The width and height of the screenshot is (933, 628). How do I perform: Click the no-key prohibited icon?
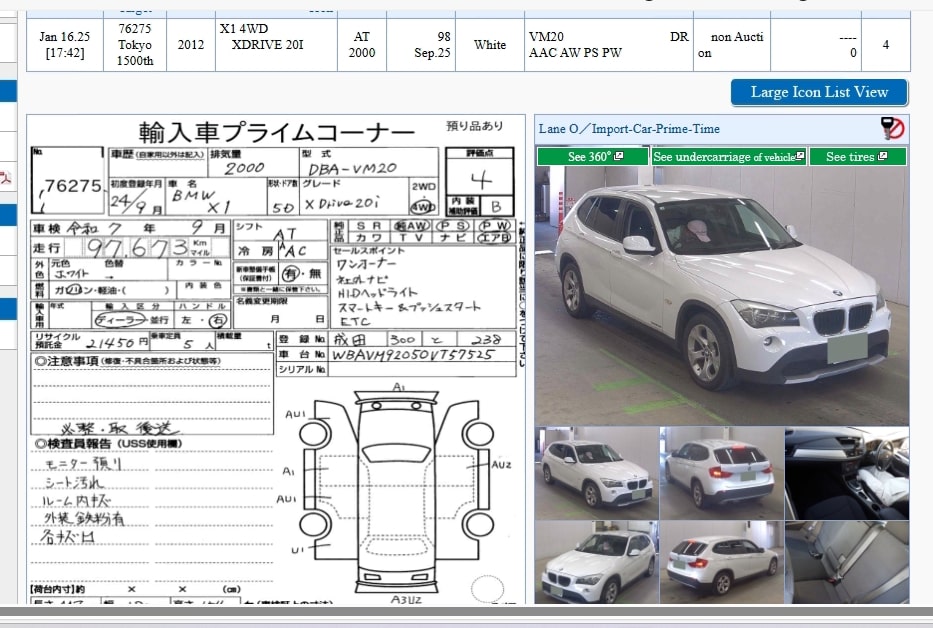(892, 128)
